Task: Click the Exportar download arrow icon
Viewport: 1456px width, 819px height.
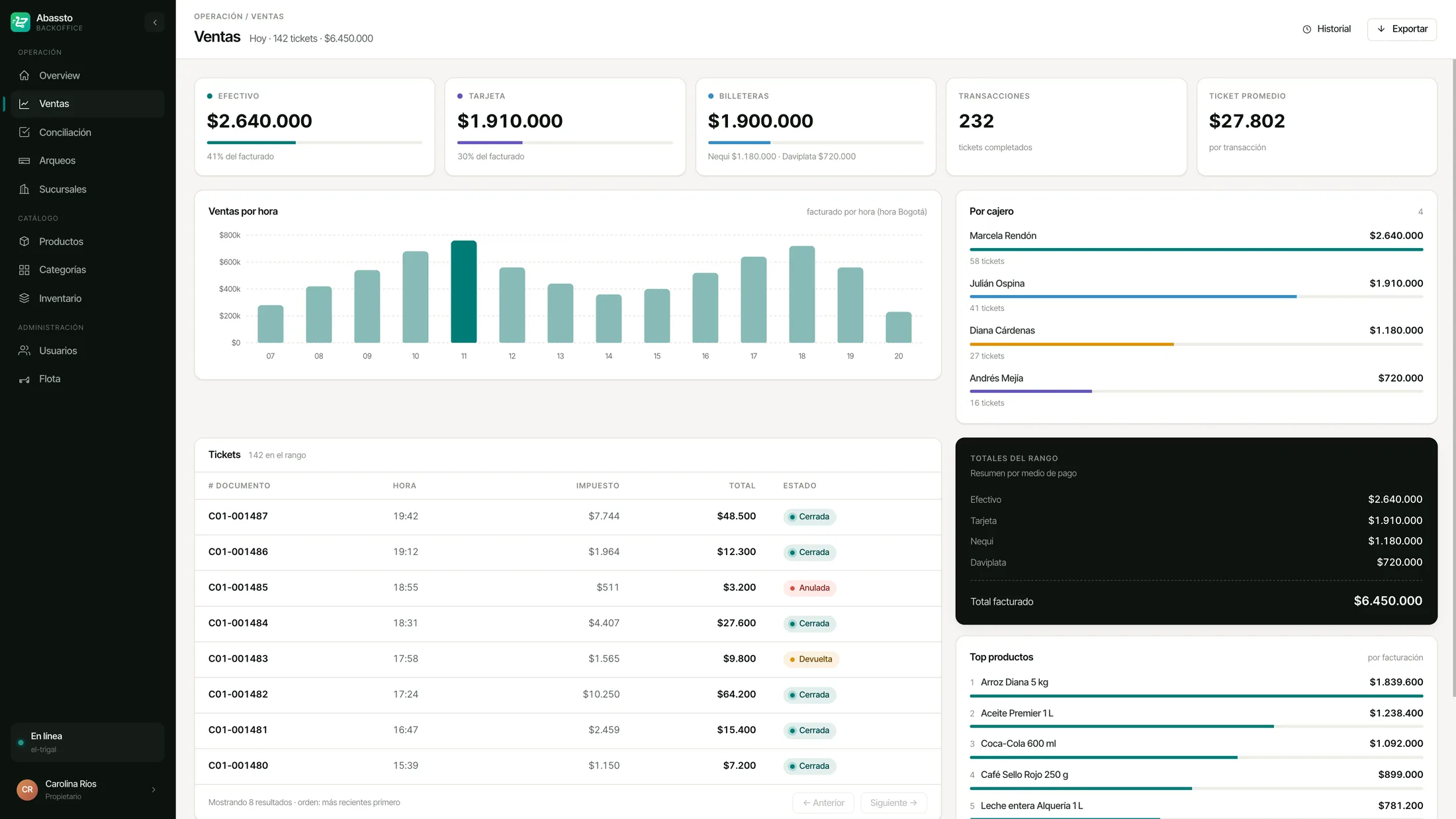Action: pyautogui.click(x=1381, y=29)
